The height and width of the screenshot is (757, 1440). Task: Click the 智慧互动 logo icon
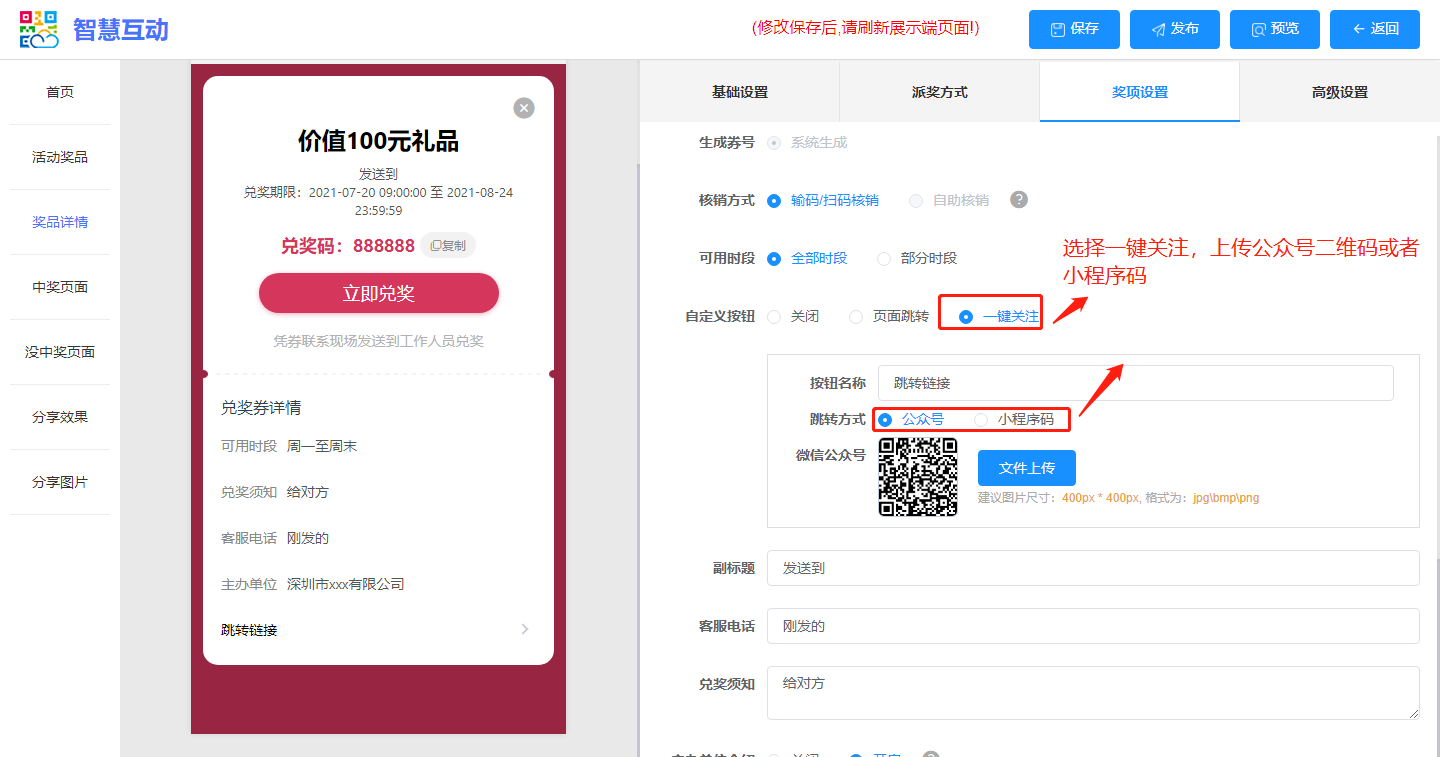coord(39,29)
